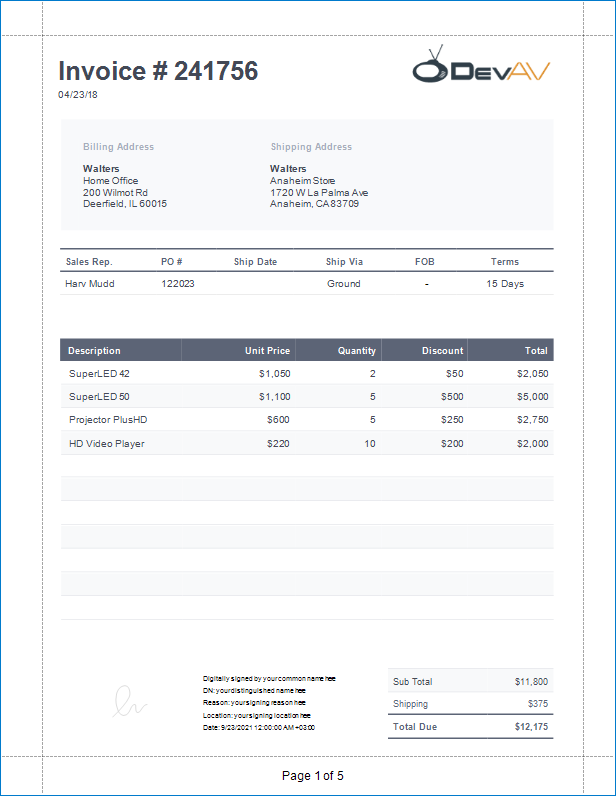Click the handwritten signature image
The image size is (616, 796).
[131, 701]
